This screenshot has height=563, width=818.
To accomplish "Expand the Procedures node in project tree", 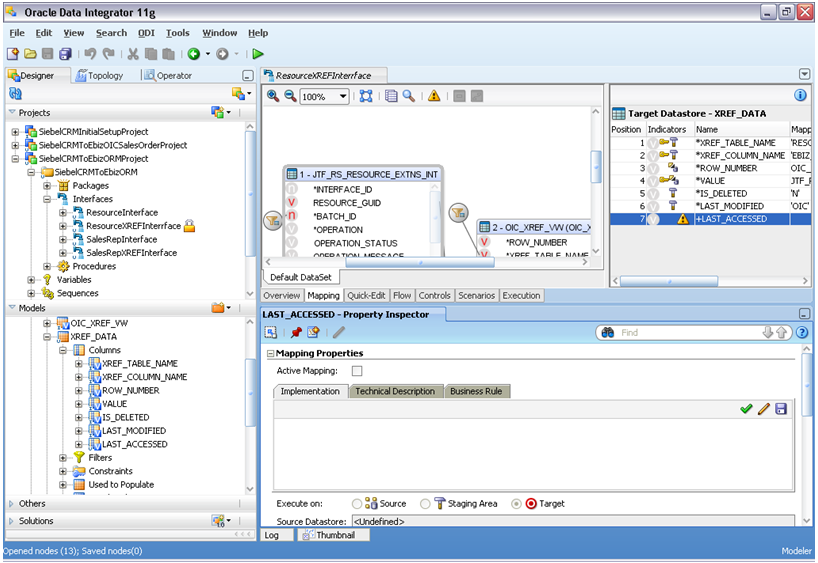I will click(x=48, y=266).
